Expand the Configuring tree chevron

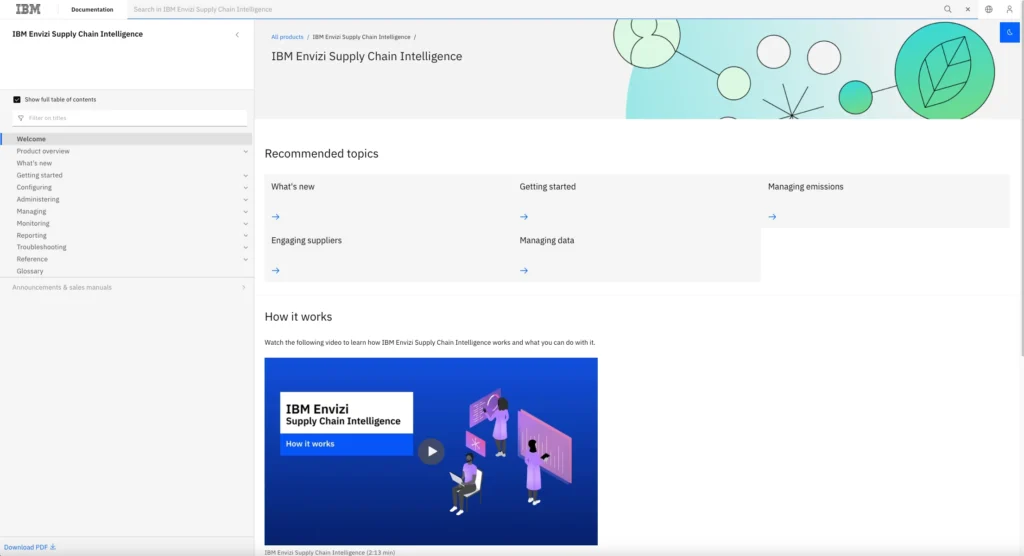tap(245, 188)
